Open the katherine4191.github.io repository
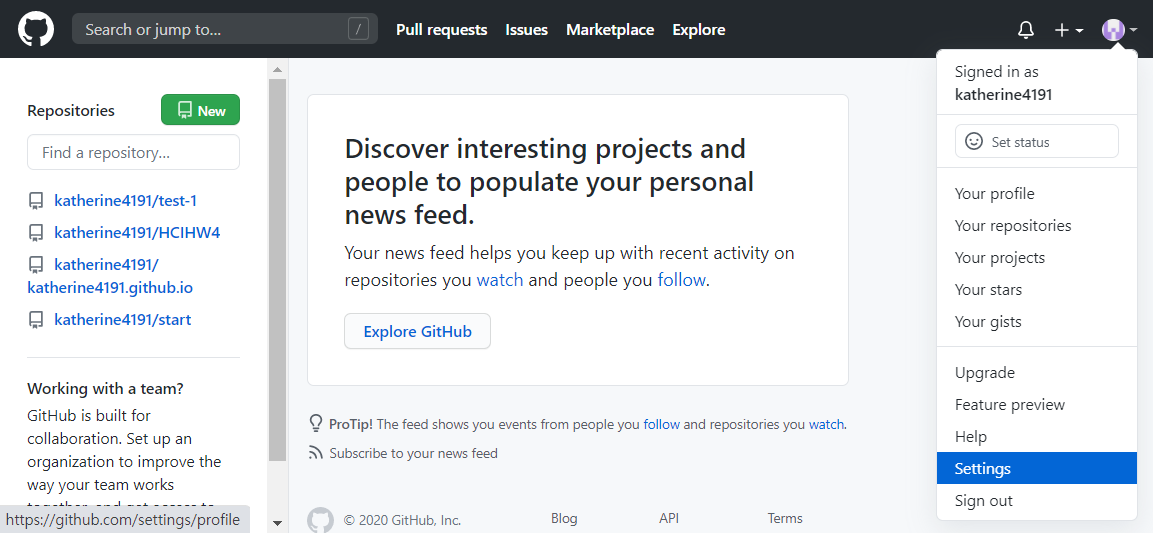 (x=110, y=276)
